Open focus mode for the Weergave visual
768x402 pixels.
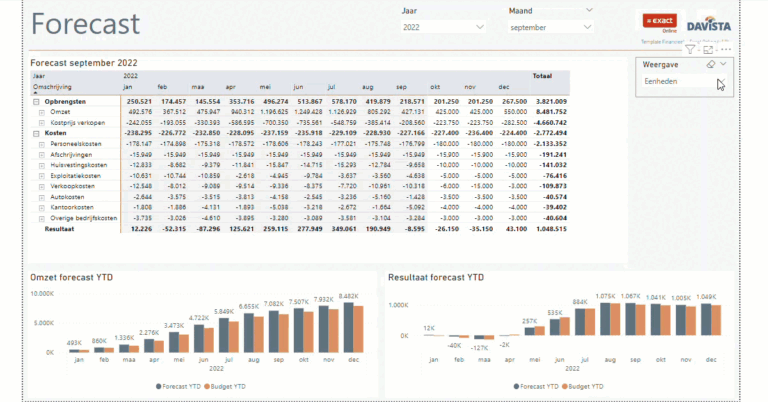708,49
